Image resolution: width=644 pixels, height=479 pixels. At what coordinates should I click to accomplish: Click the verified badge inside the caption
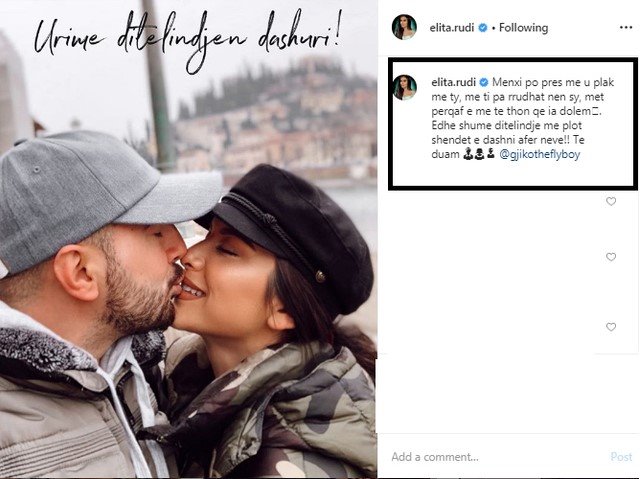[484, 82]
